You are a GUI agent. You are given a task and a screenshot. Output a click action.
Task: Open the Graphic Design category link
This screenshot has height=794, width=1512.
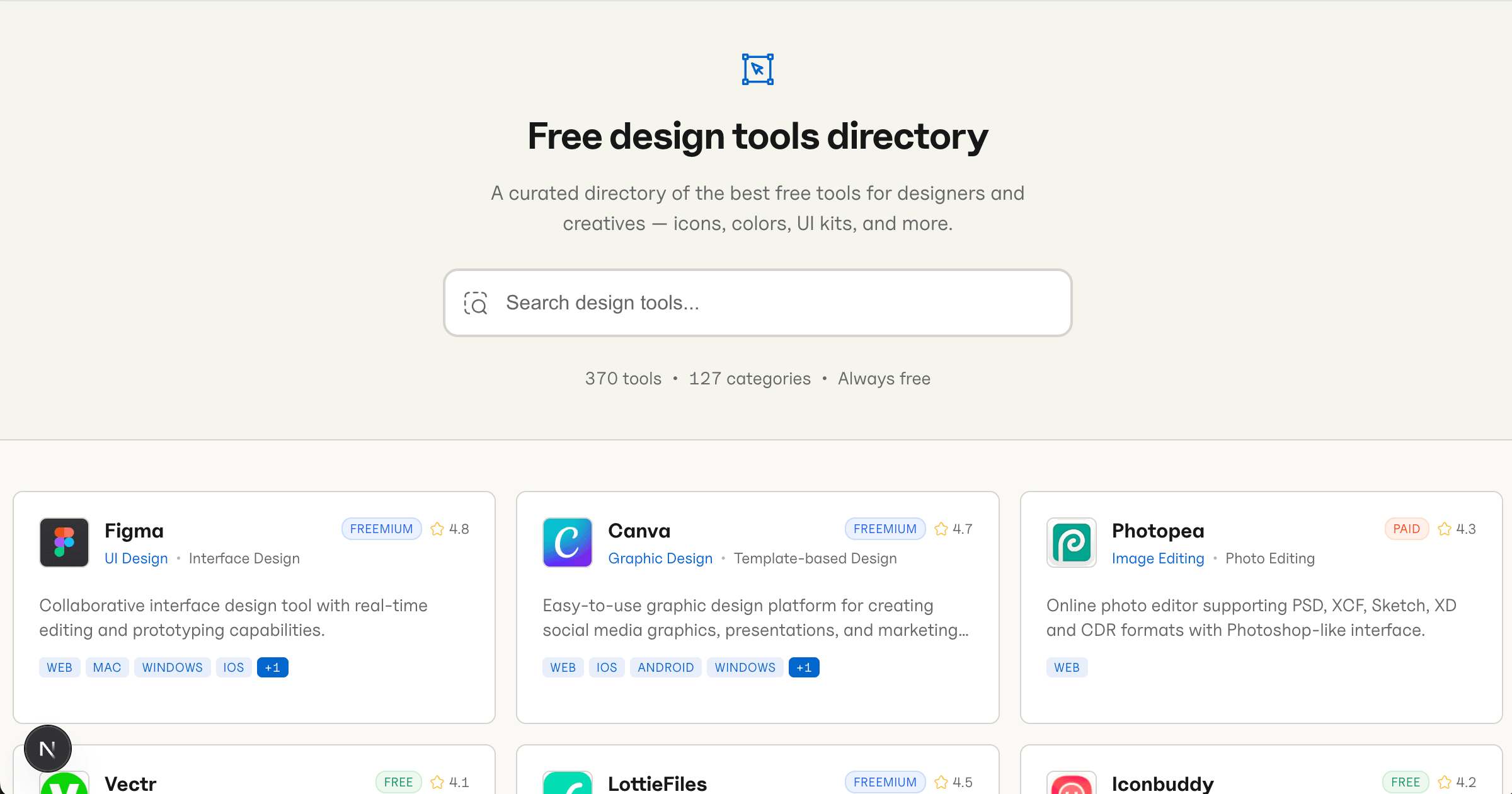click(x=660, y=558)
